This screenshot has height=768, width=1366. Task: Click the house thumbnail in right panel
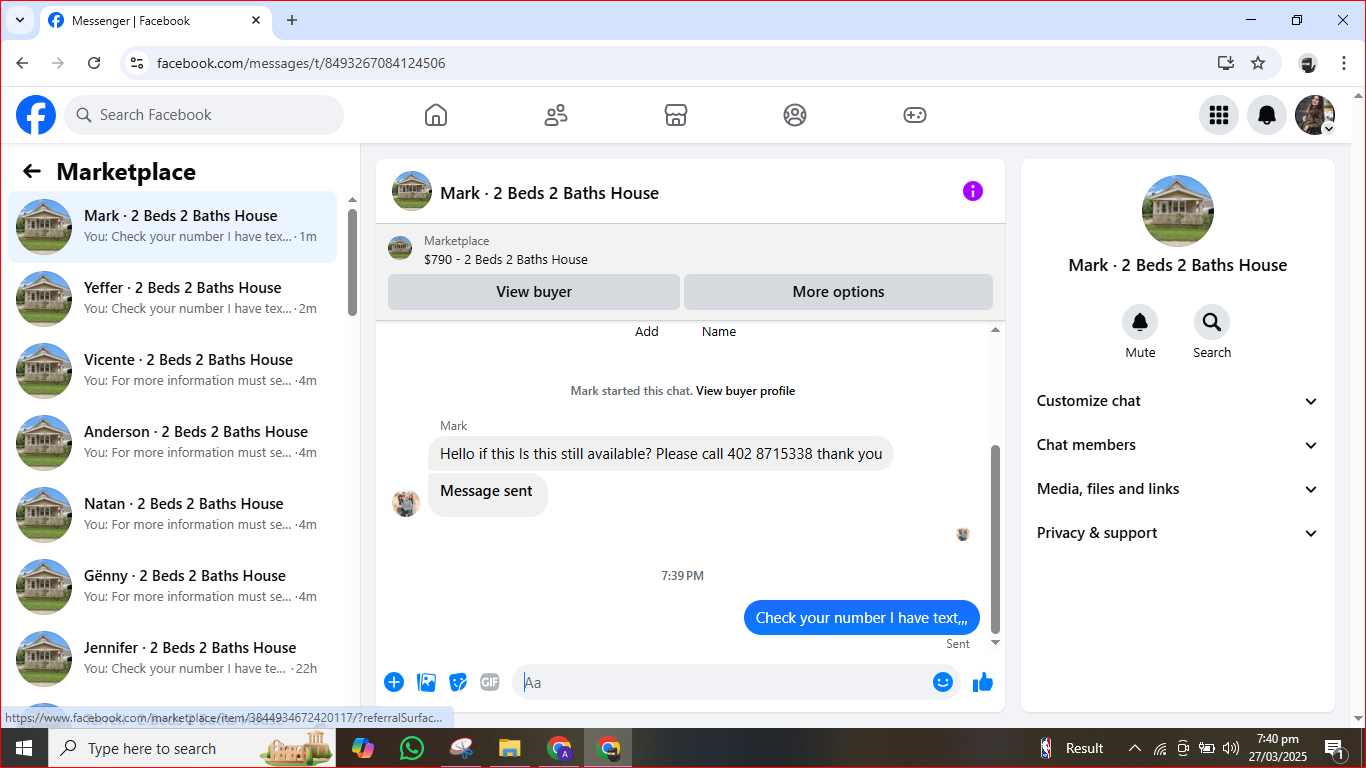coord(1178,211)
